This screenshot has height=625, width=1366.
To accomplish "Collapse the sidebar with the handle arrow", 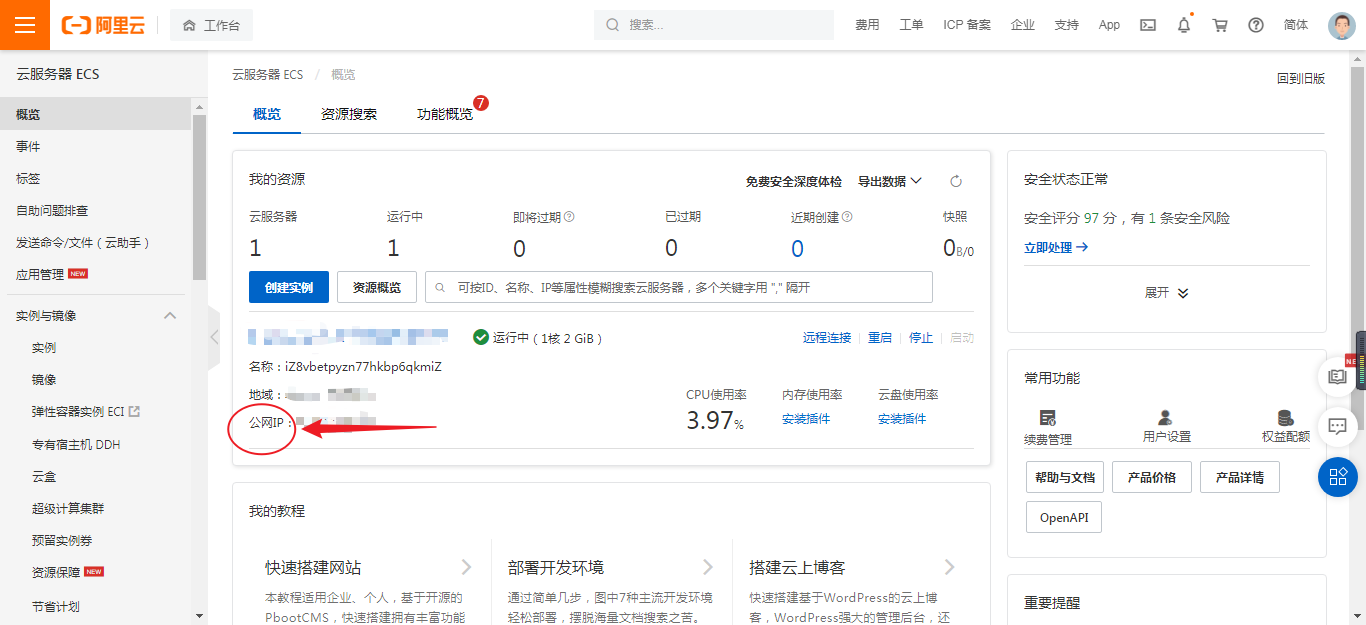I will (x=213, y=337).
